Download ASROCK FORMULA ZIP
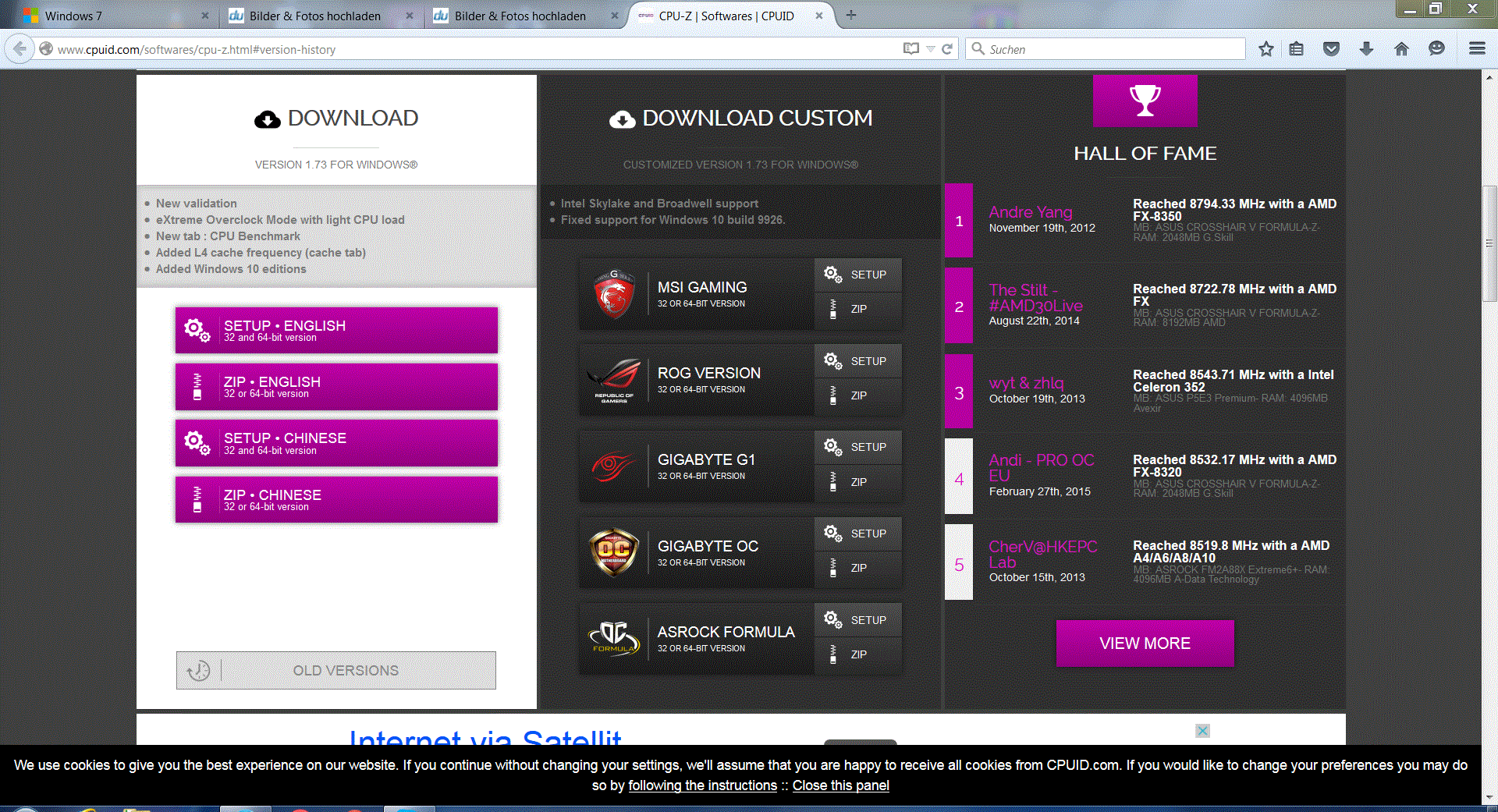 coord(858,654)
